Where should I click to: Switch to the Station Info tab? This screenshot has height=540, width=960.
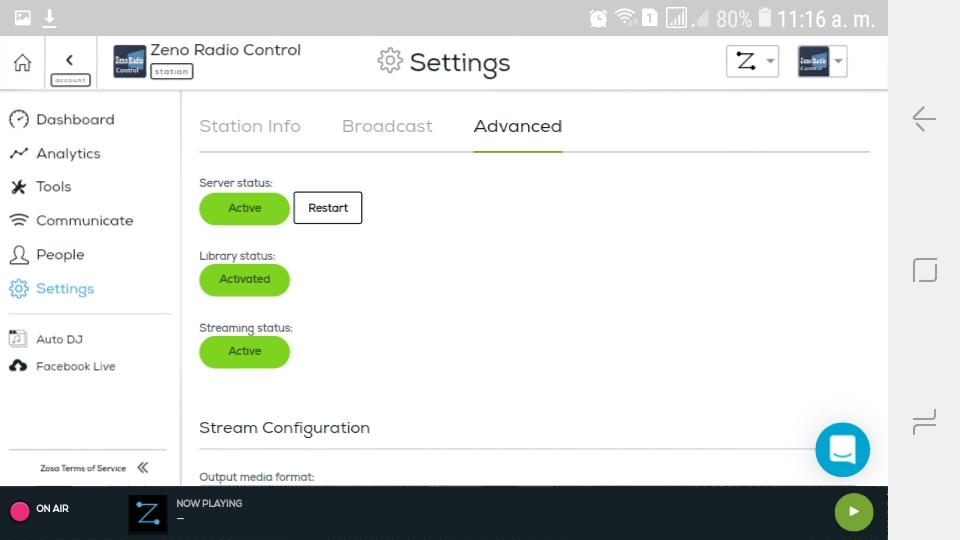(x=250, y=126)
